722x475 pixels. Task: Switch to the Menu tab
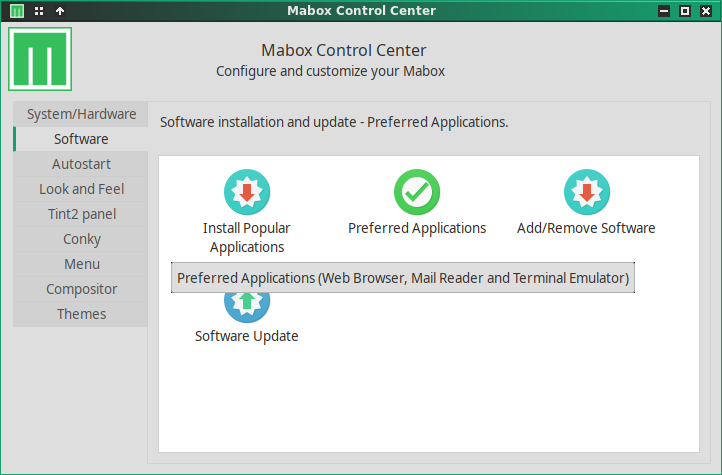coord(81,264)
